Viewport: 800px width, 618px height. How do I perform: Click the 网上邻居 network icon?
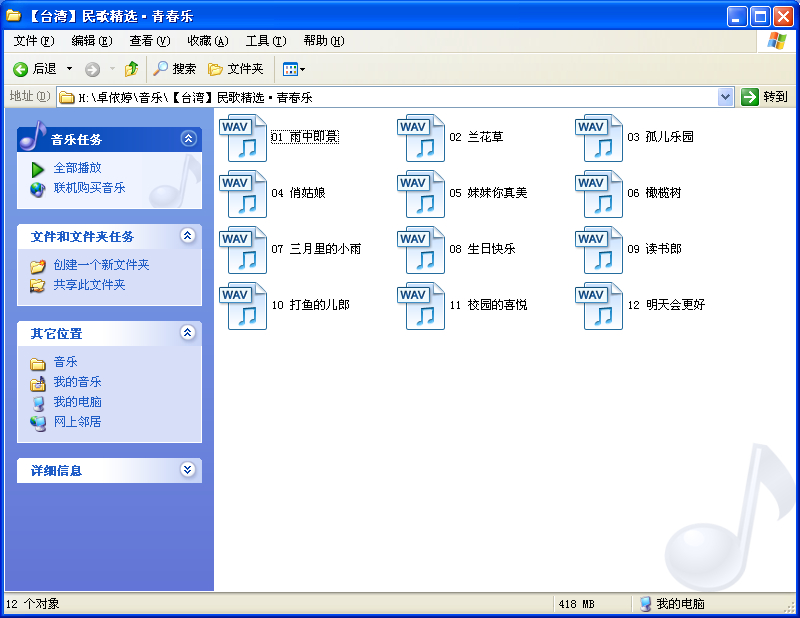coord(38,423)
